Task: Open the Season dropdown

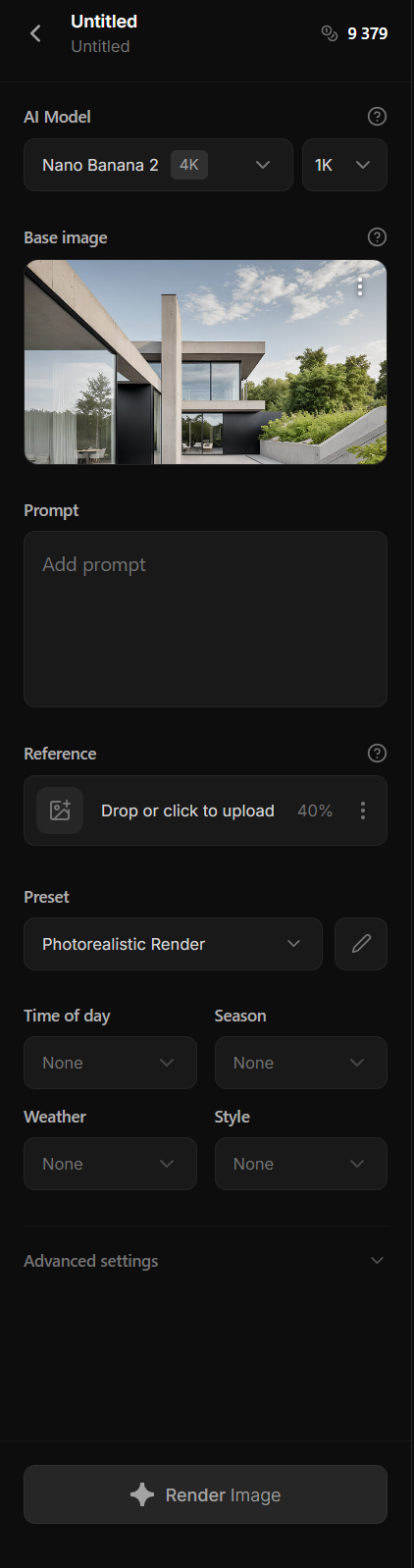Action: (301, 1063)
